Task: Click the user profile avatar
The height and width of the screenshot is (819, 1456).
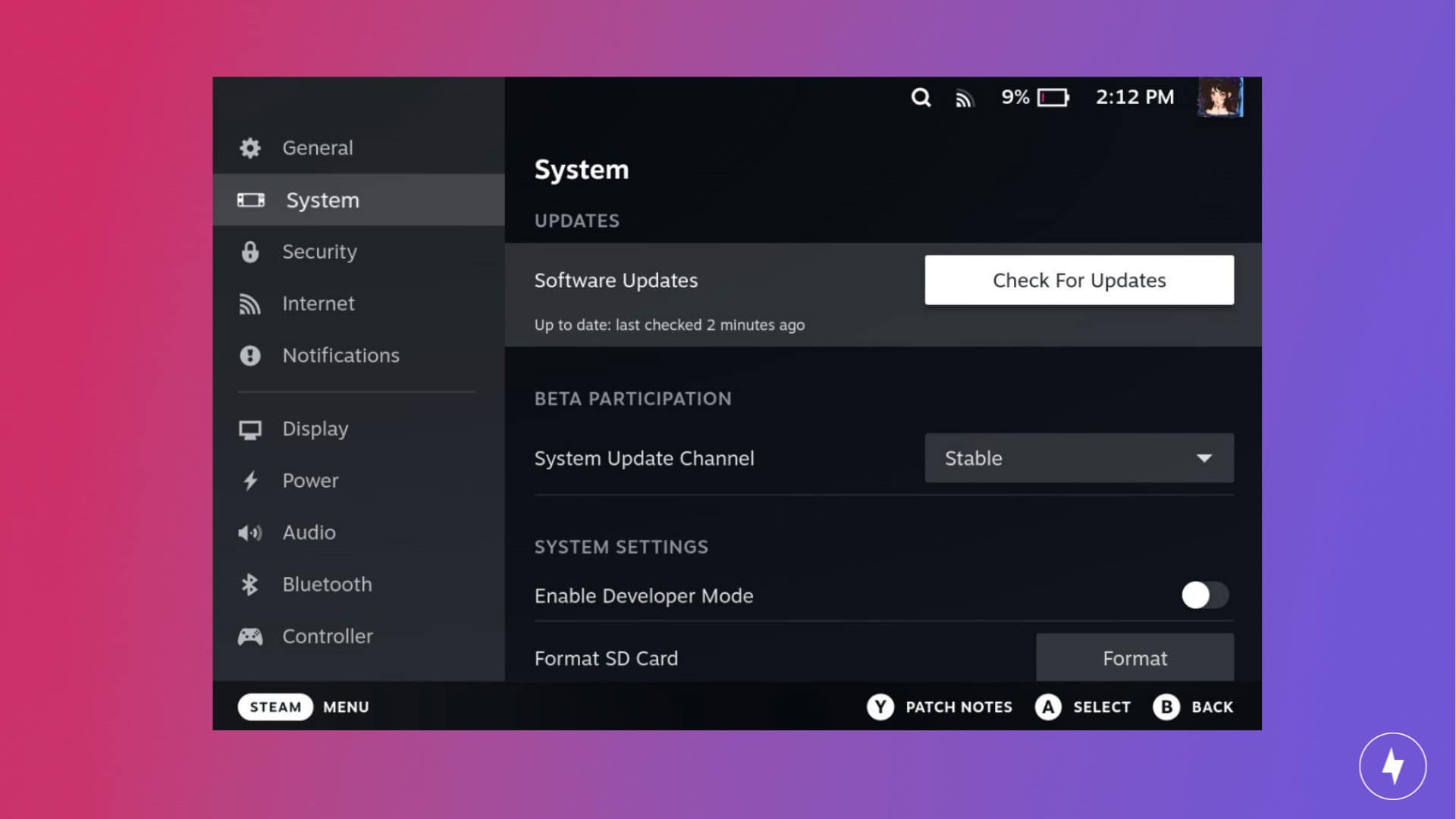Action: pyautogui.click(x=1220, y=97)
